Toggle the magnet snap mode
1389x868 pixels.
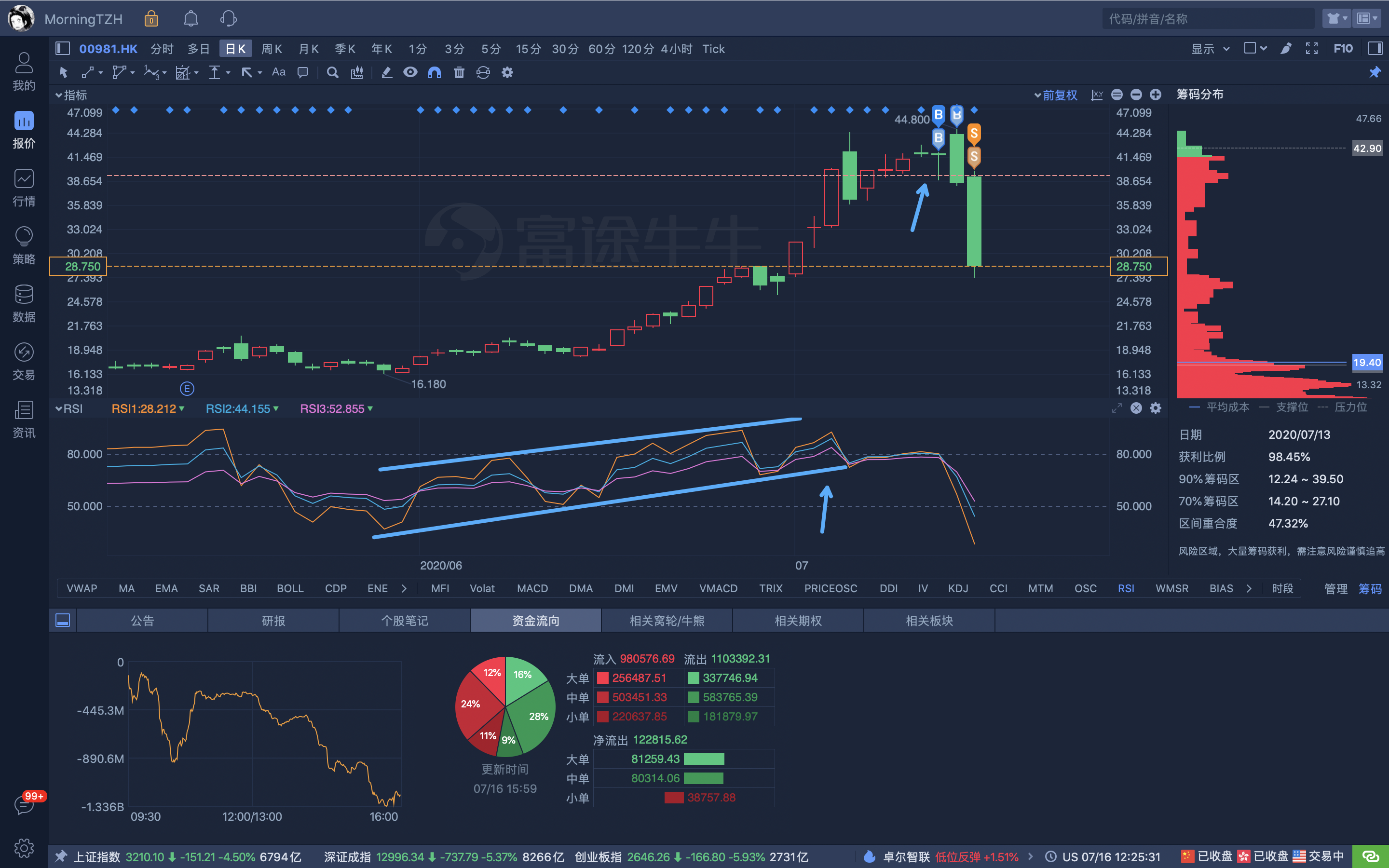coord(435,72)
